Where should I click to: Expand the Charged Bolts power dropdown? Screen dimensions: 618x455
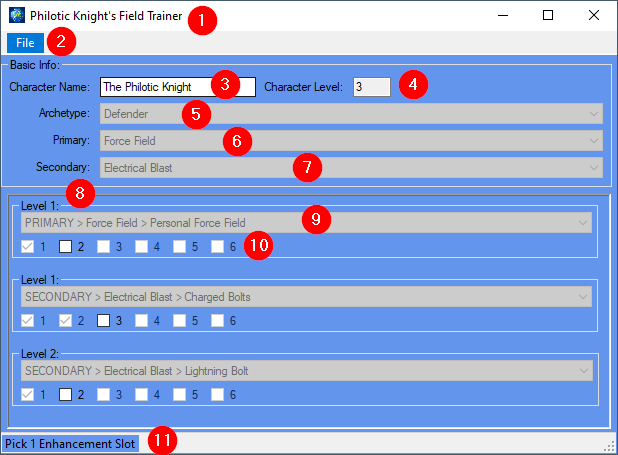[306, 297]
